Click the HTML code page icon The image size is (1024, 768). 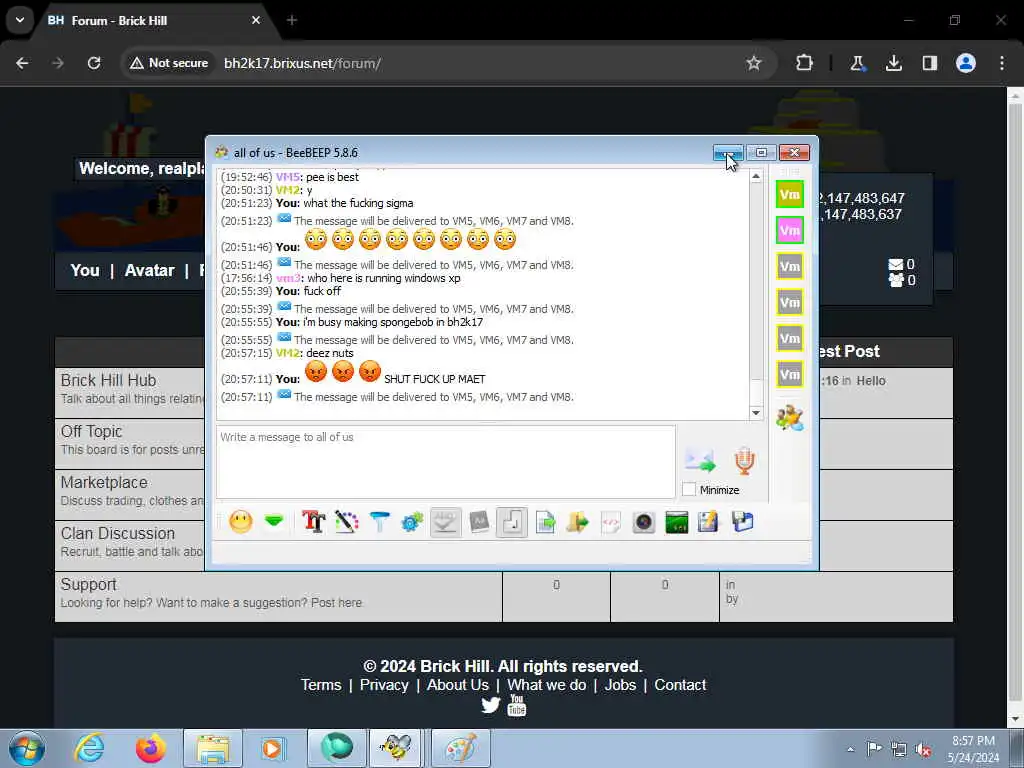611,522
